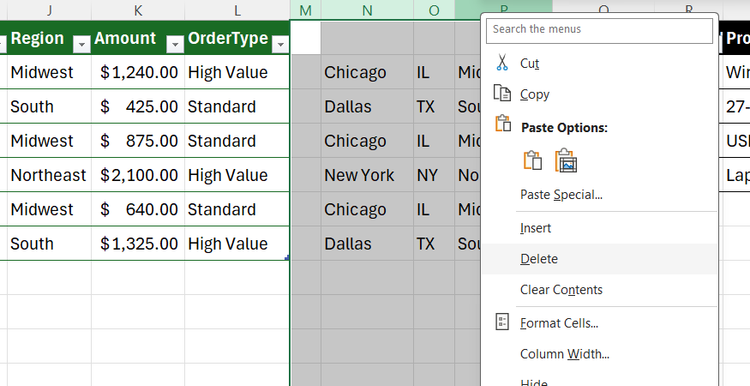Viewport: 750px width, 386px height.
Task: Choose the plain Paste clipboard option
Action: (x=533, y=161)
